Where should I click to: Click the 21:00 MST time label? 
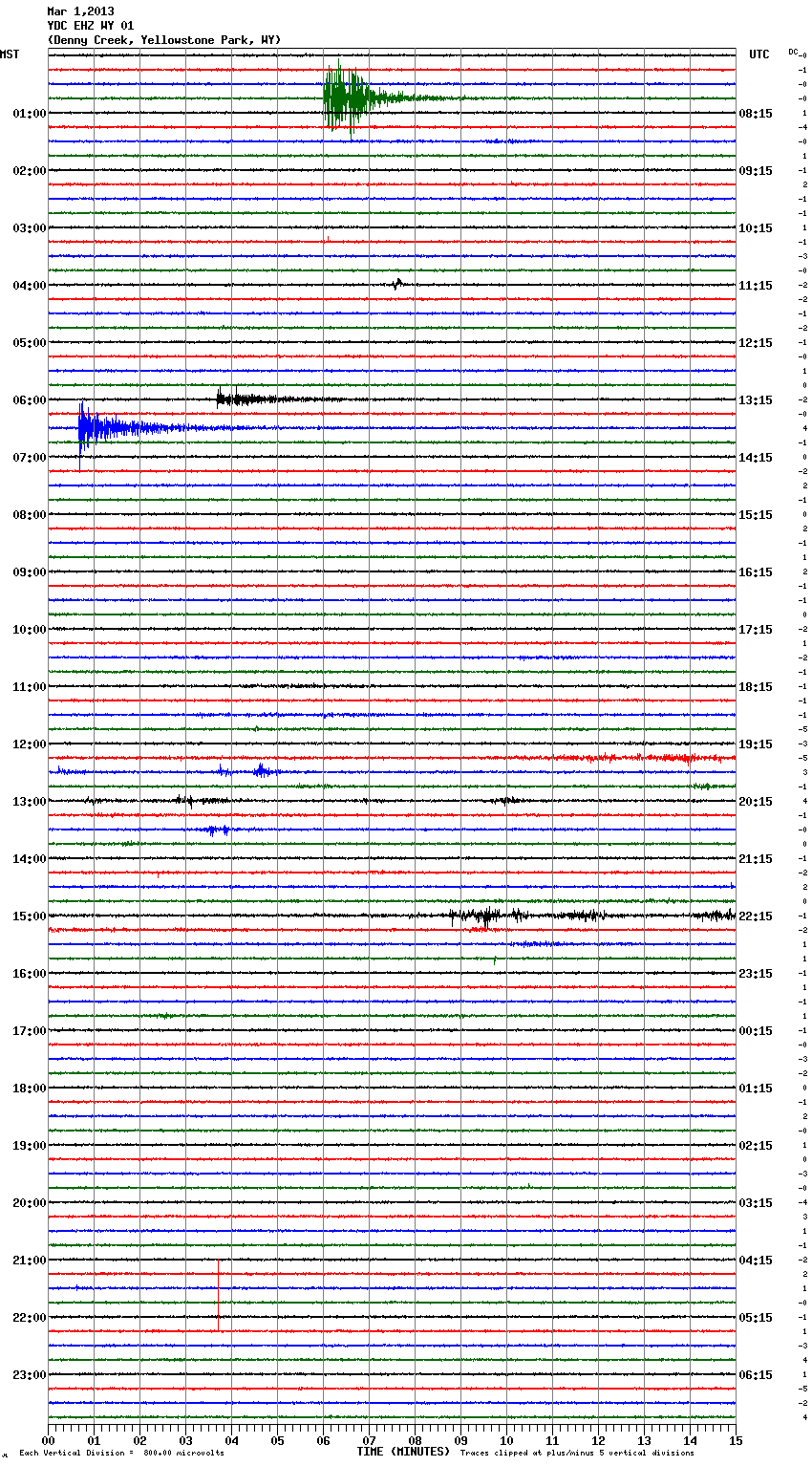tap(30, 1261)
